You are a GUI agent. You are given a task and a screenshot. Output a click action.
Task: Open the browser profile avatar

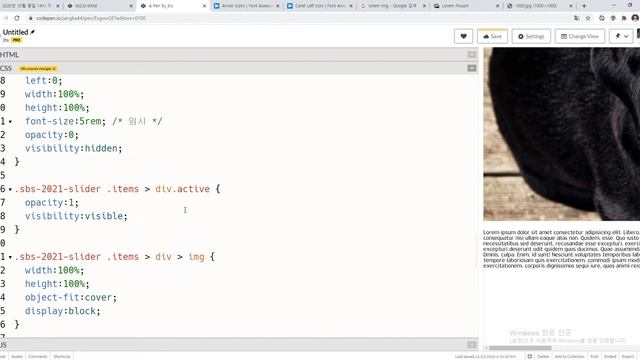635,18
